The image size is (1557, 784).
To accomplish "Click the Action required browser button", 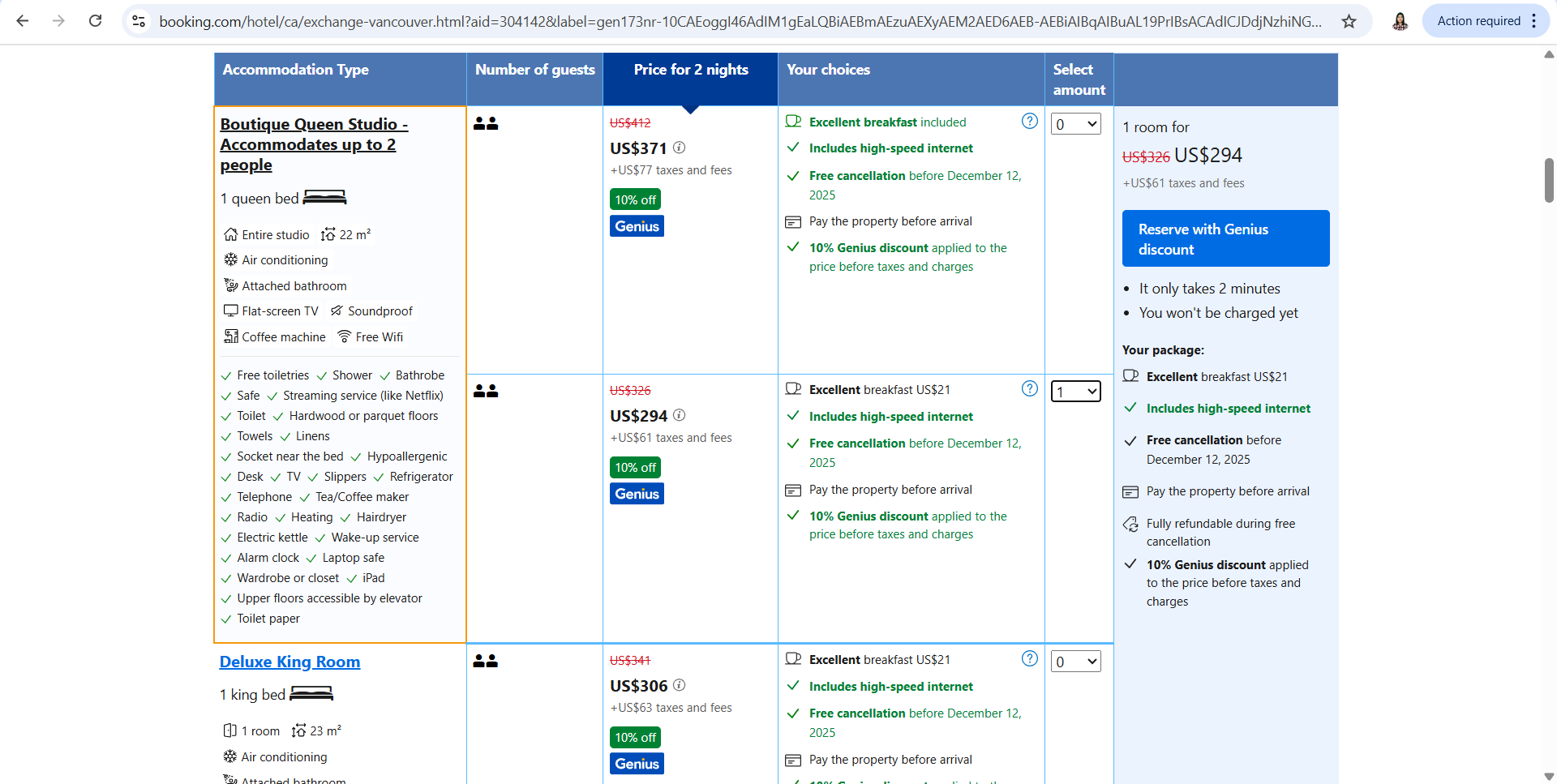I will coord(1478,21).
